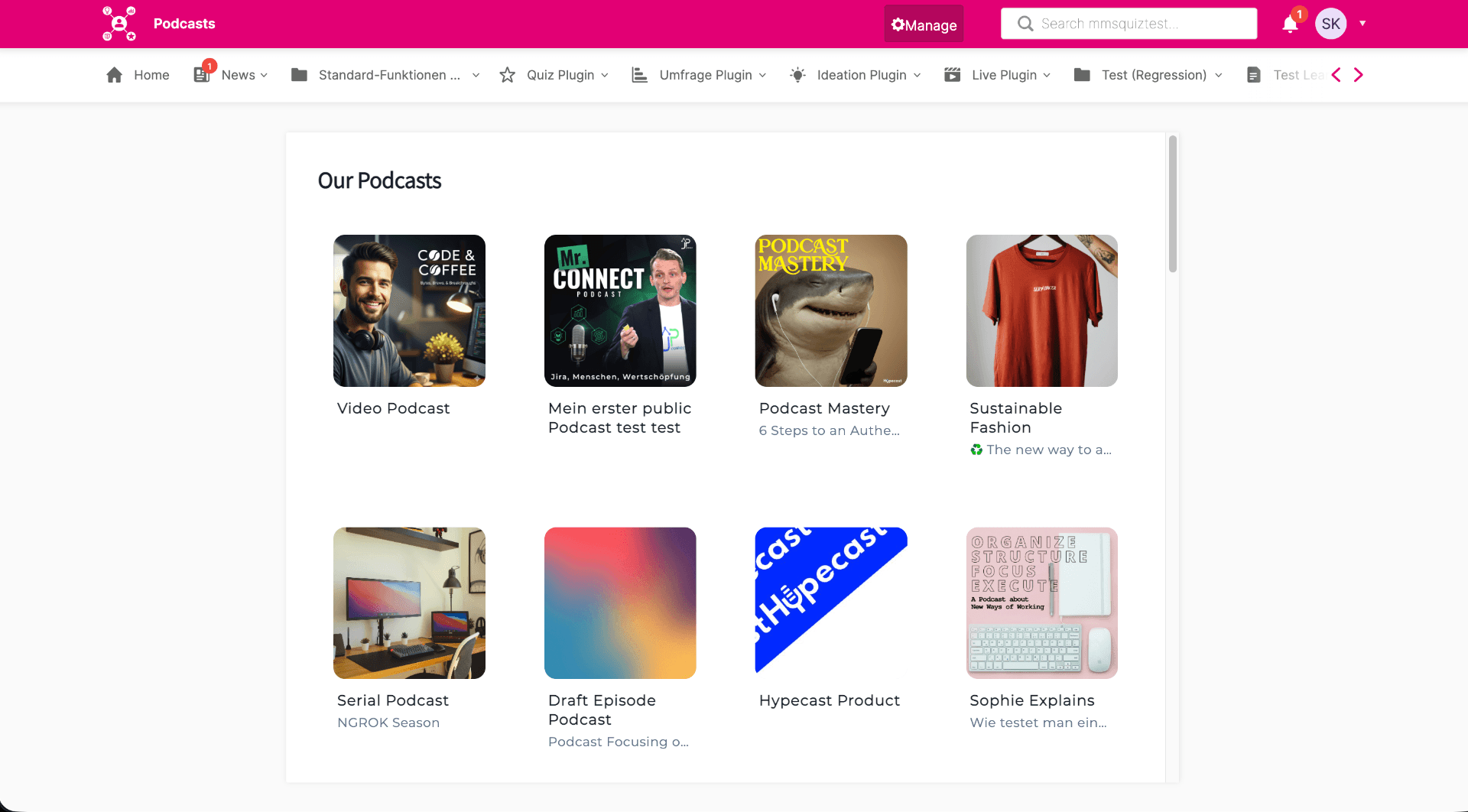Expand the Umfrage Plugin chevron
This screenshot has width=1468, height=812.
[x=762, y=75]
